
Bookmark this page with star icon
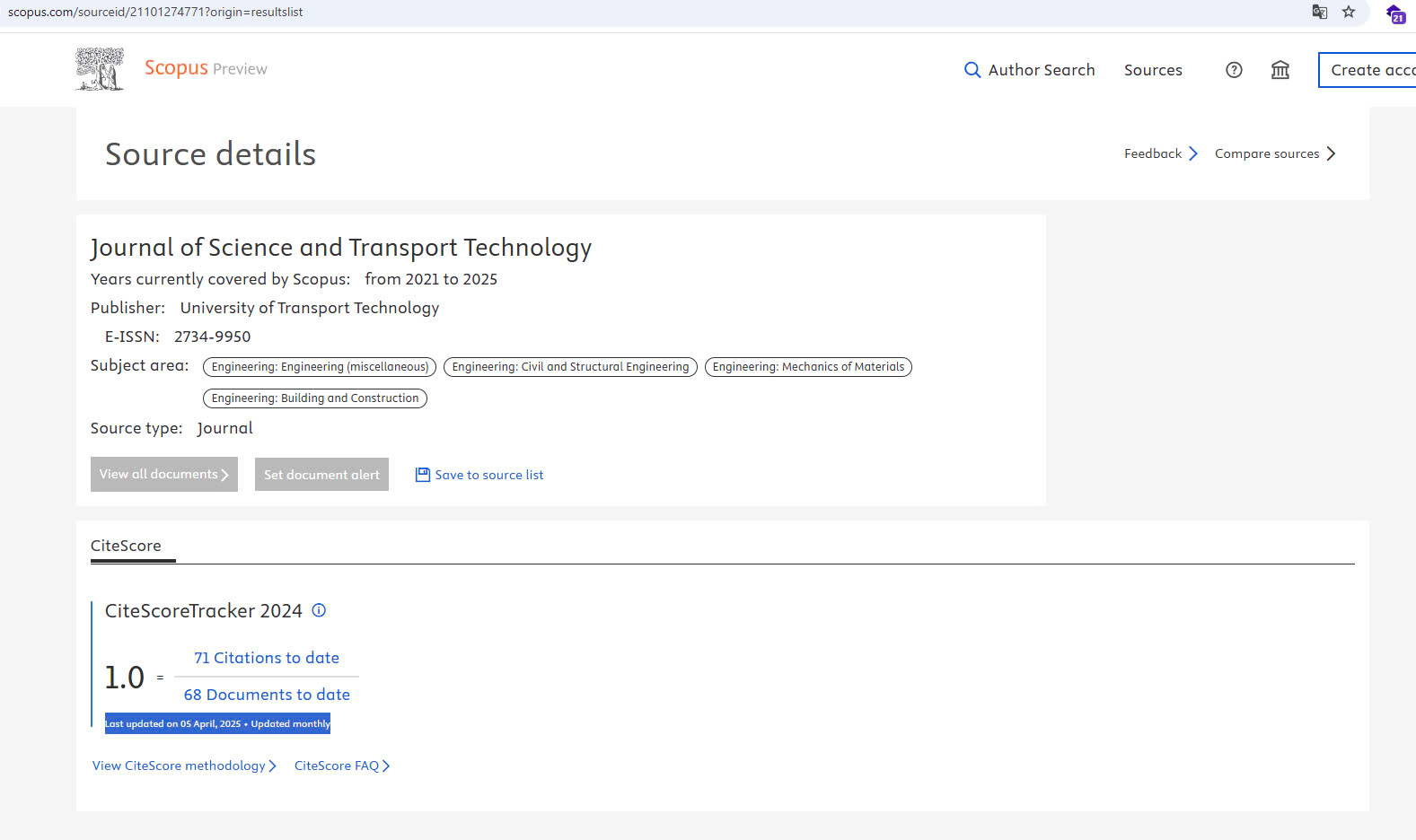[1348, 12]
